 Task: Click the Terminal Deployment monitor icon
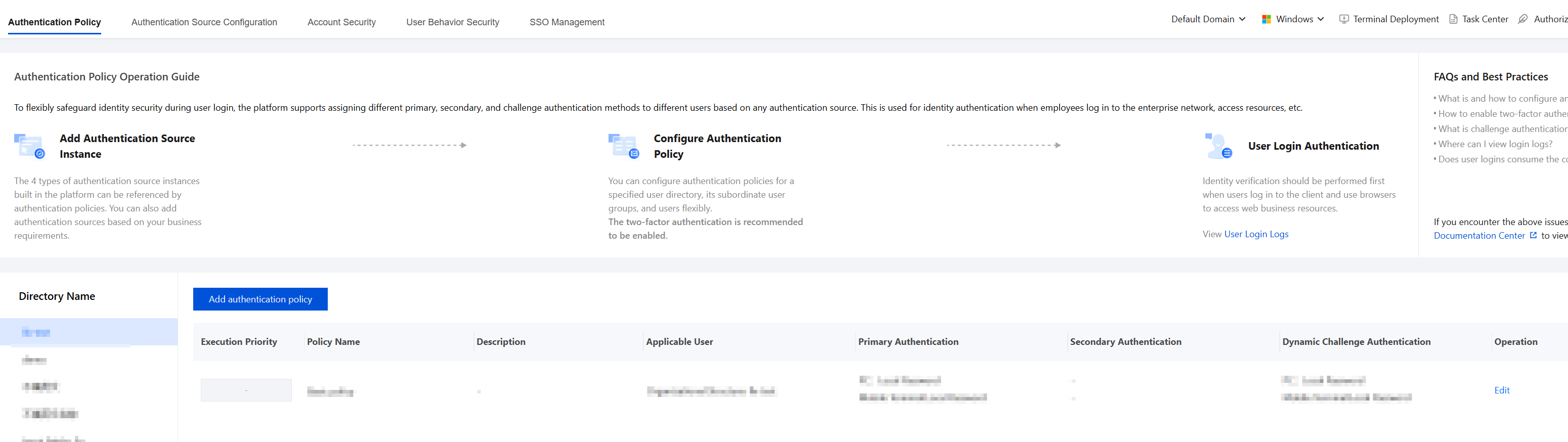(1344, 20)
